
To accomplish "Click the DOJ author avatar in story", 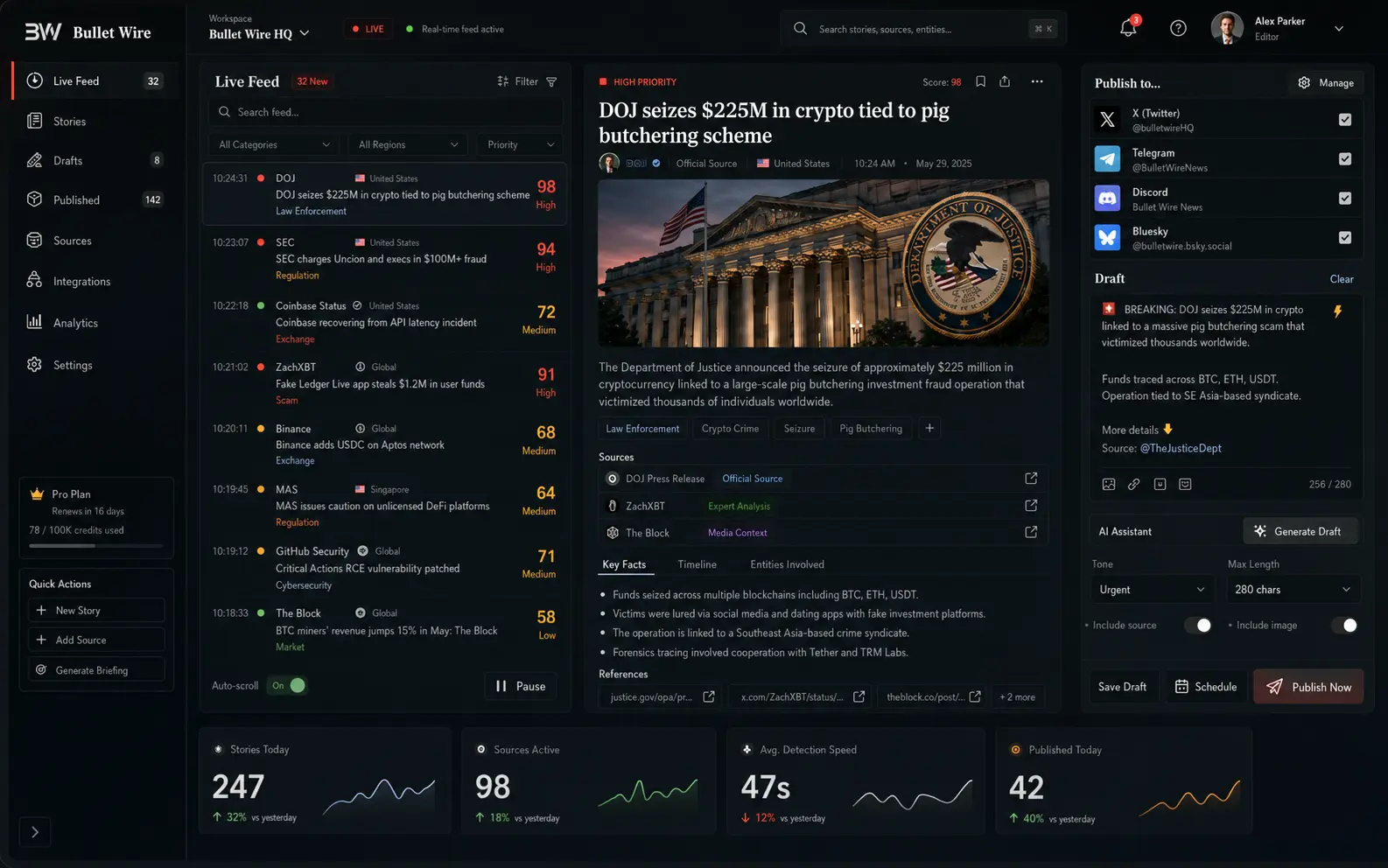I will click(609, 163).
